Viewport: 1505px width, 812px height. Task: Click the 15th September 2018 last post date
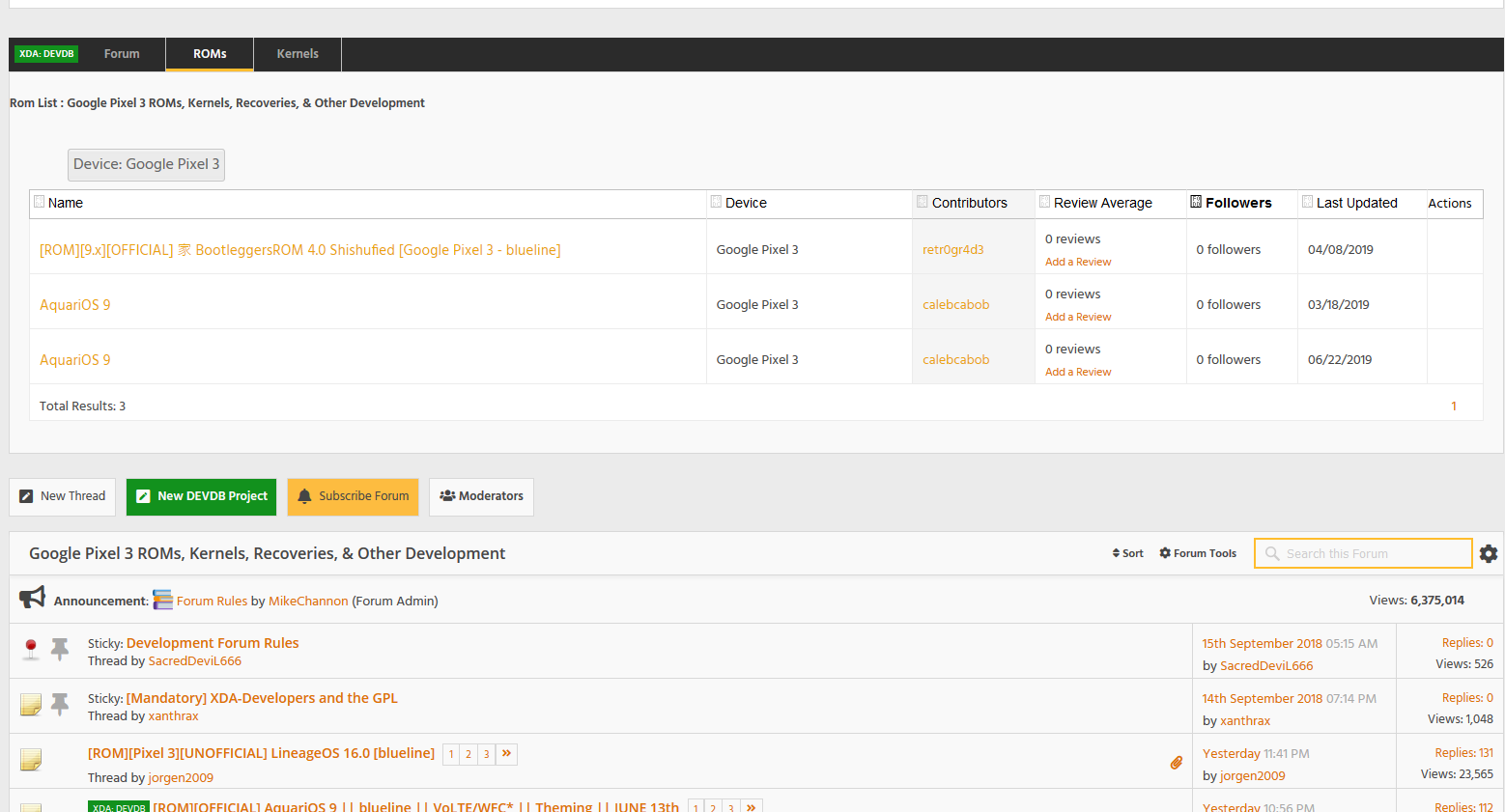pos(1262,644)
